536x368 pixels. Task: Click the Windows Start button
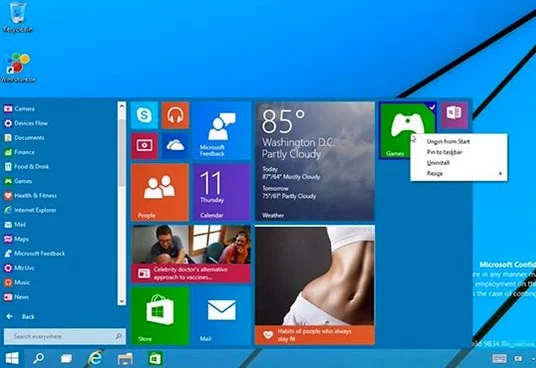click(x=12, y=358)
